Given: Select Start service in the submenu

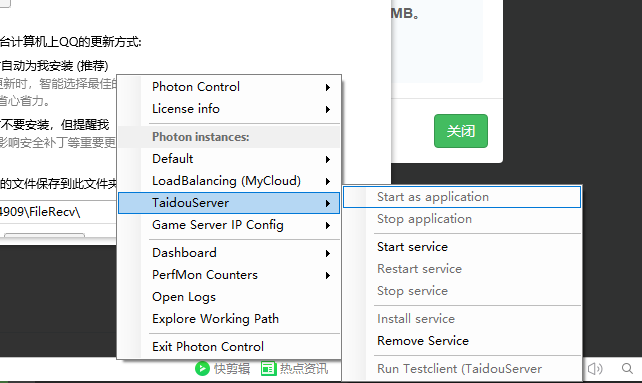Looking at the screenshot, I should [x=462, y=247].
